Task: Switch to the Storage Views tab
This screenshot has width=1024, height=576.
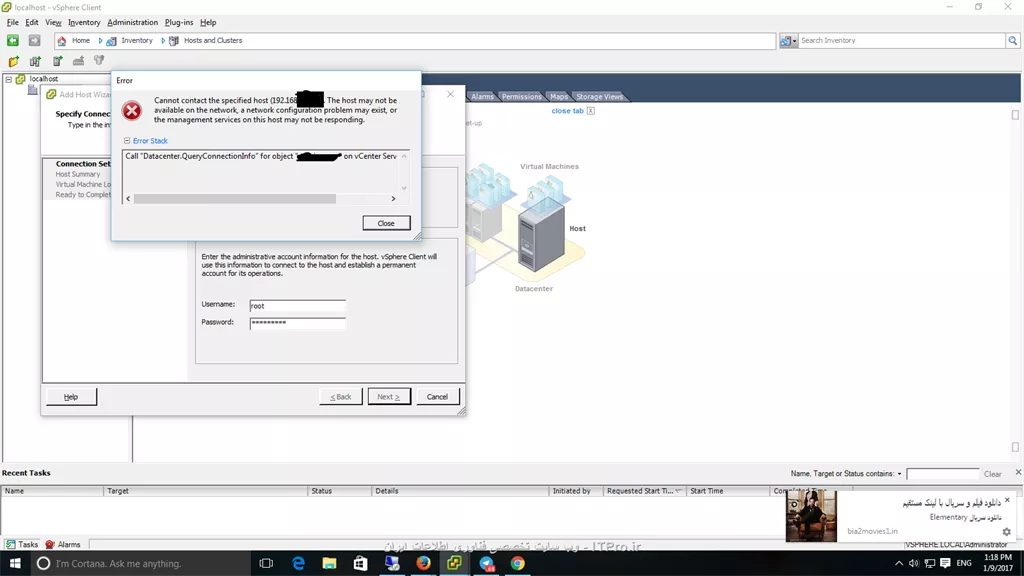Action: (600, 97)
